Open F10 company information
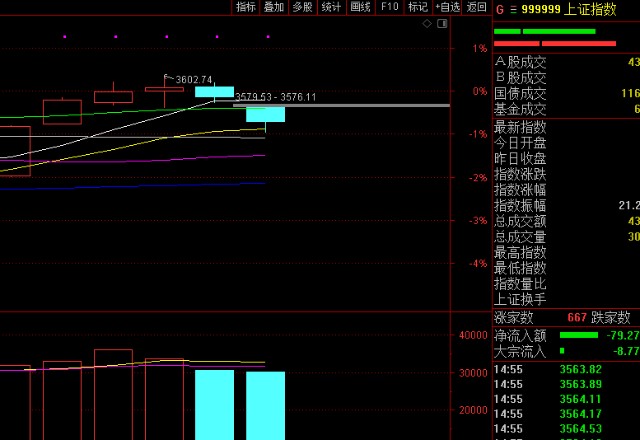This screenshot has height=440, width=640. click(x=389, y=7)
